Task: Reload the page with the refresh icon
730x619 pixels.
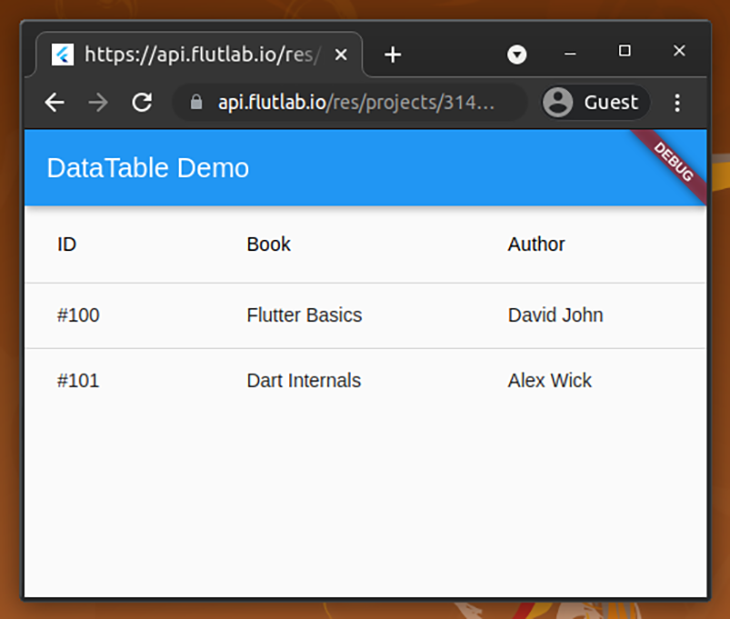Action: pyautogui.click(x=142, y=102)
